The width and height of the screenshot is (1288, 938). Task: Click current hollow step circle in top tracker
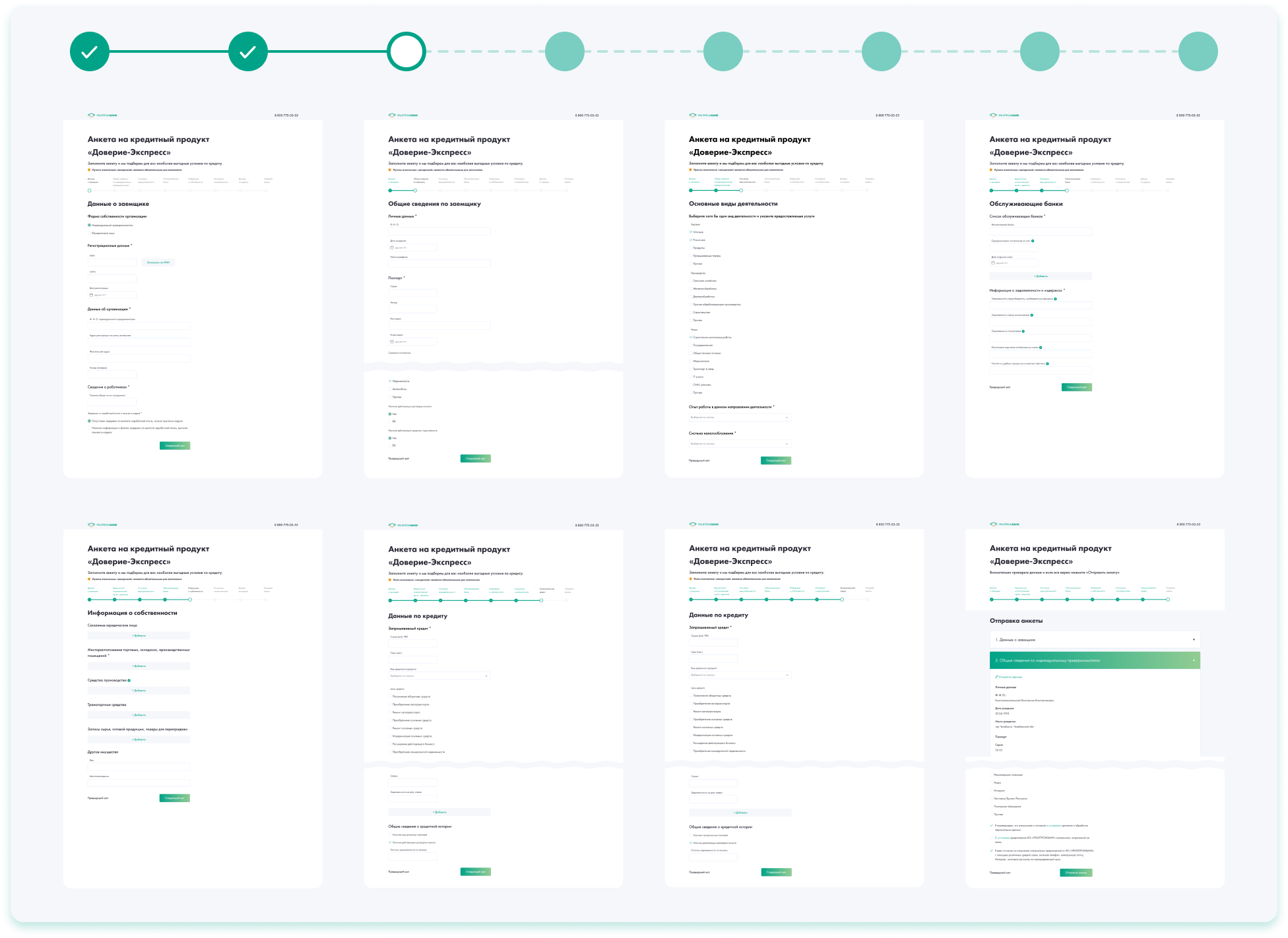click(406, 51)
